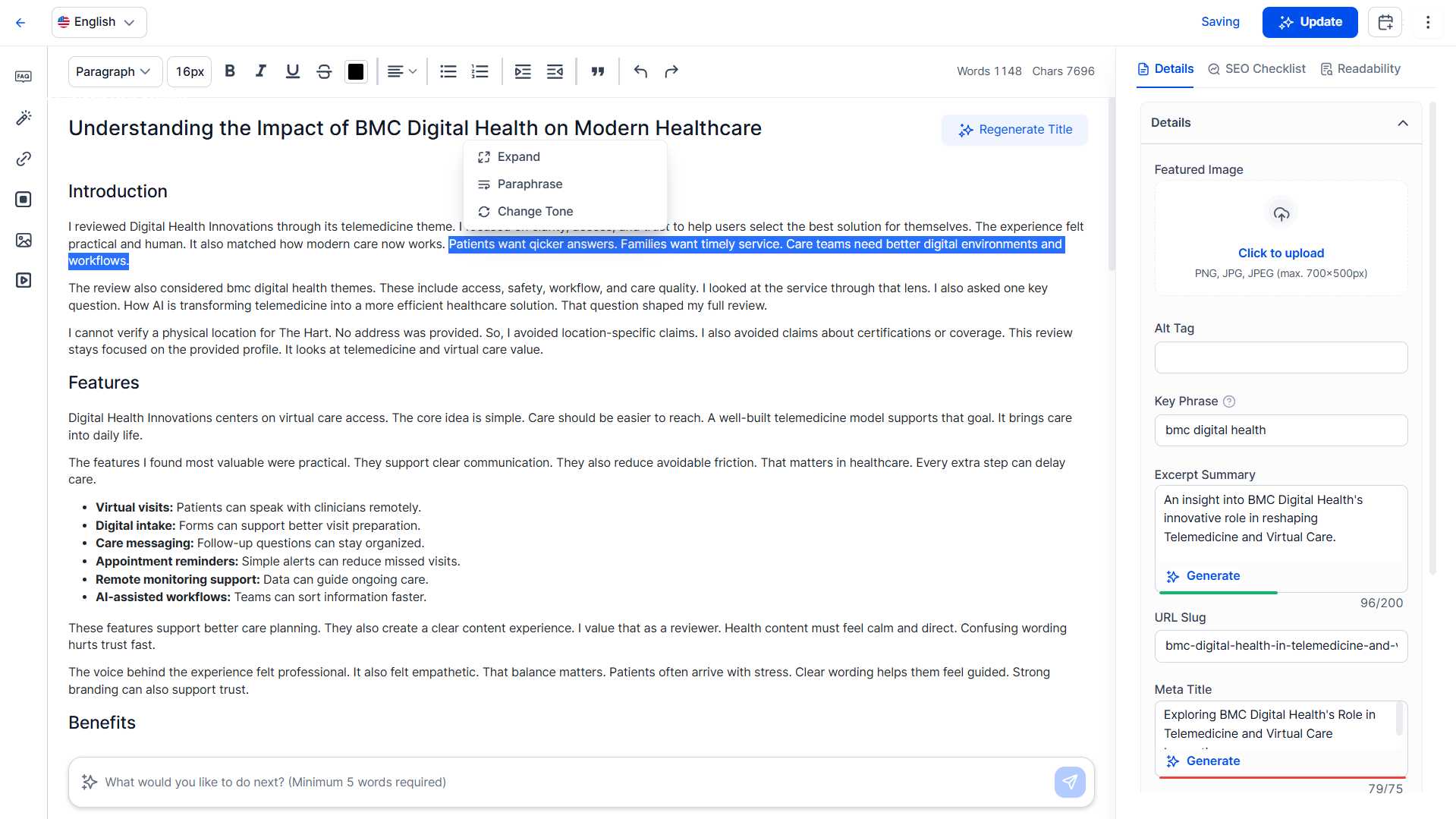Open the three-dot more options menu

pos(1428,22)
